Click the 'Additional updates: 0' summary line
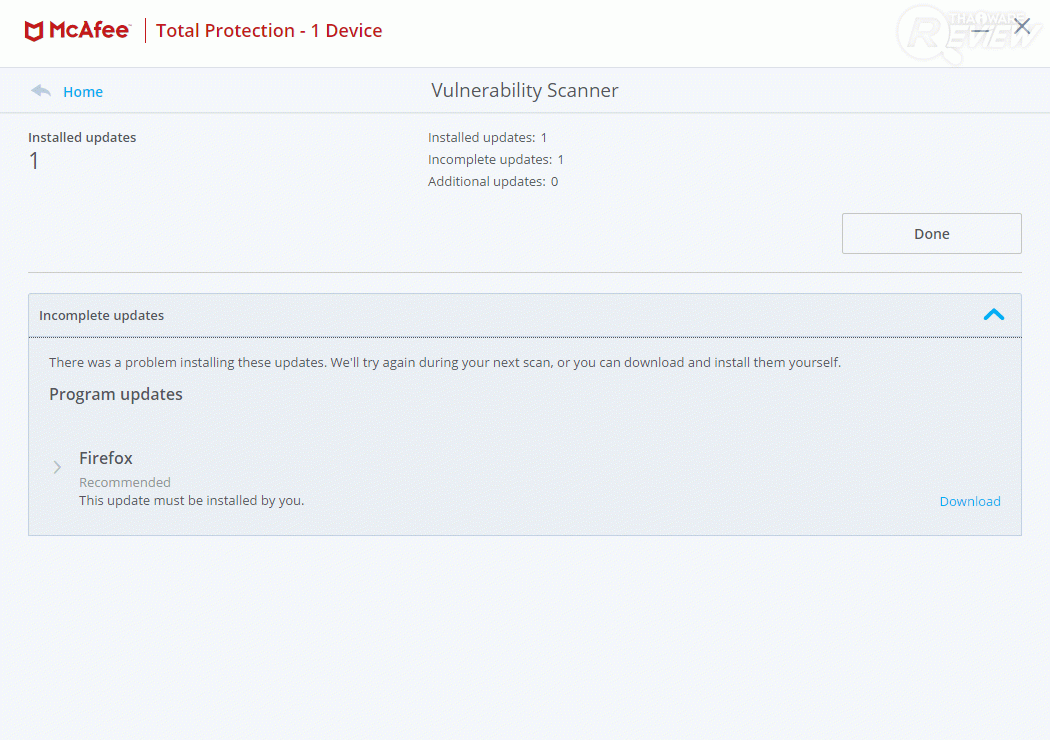This screenshot has height=740, width=1050. point(493,182)
